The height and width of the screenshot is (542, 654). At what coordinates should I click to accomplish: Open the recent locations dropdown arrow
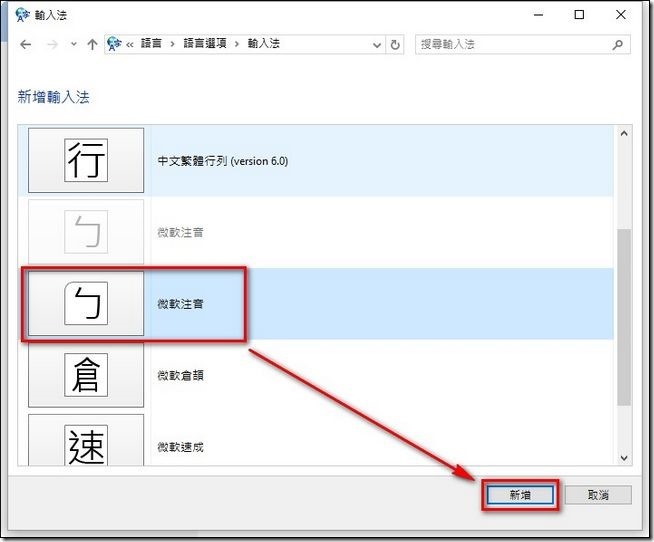click(x=74, y=44)
